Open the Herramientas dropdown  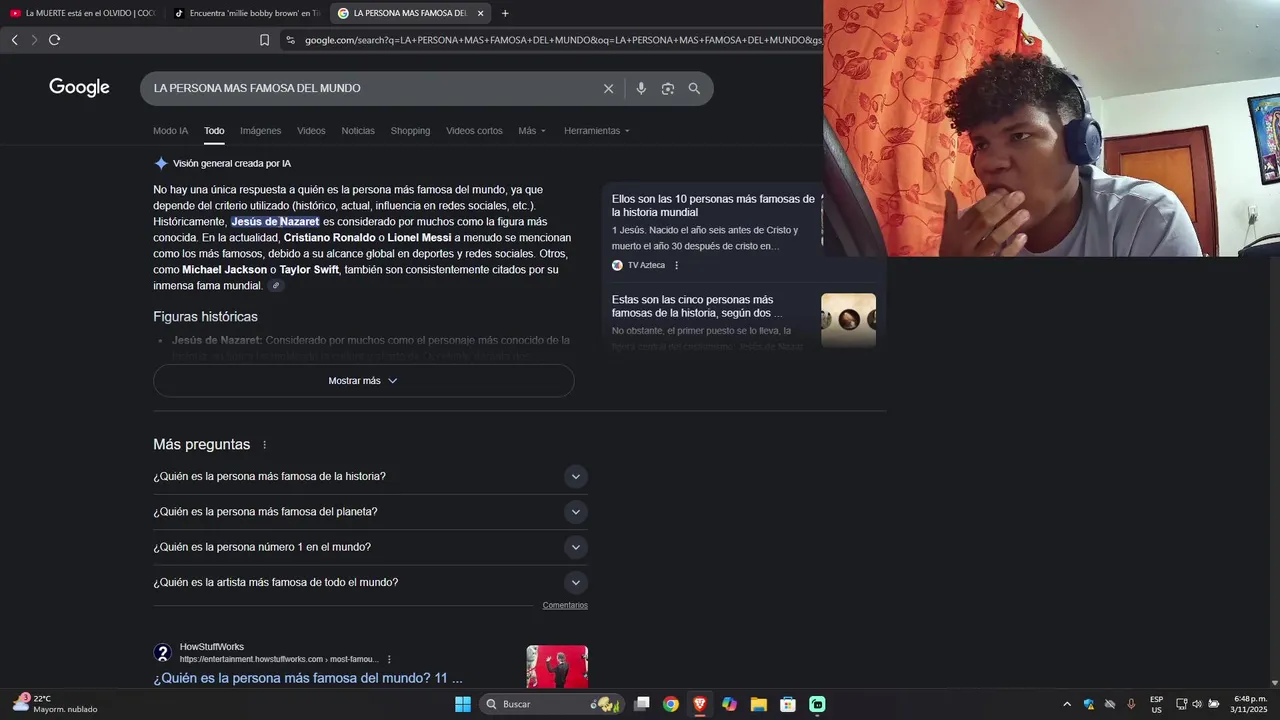[597, 131]
